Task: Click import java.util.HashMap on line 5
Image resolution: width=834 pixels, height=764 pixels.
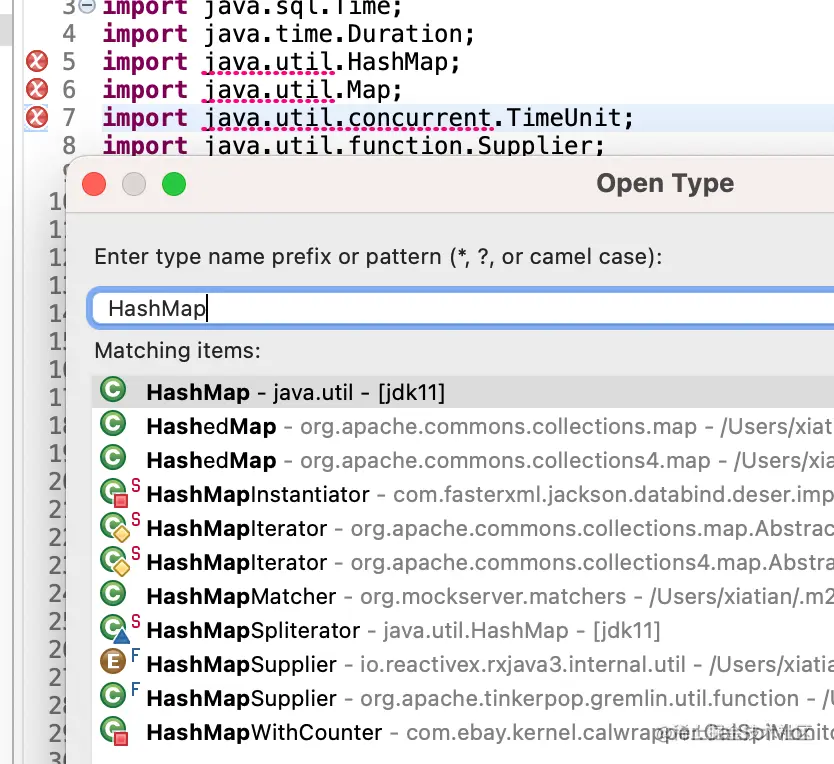Action: [281, 62]
